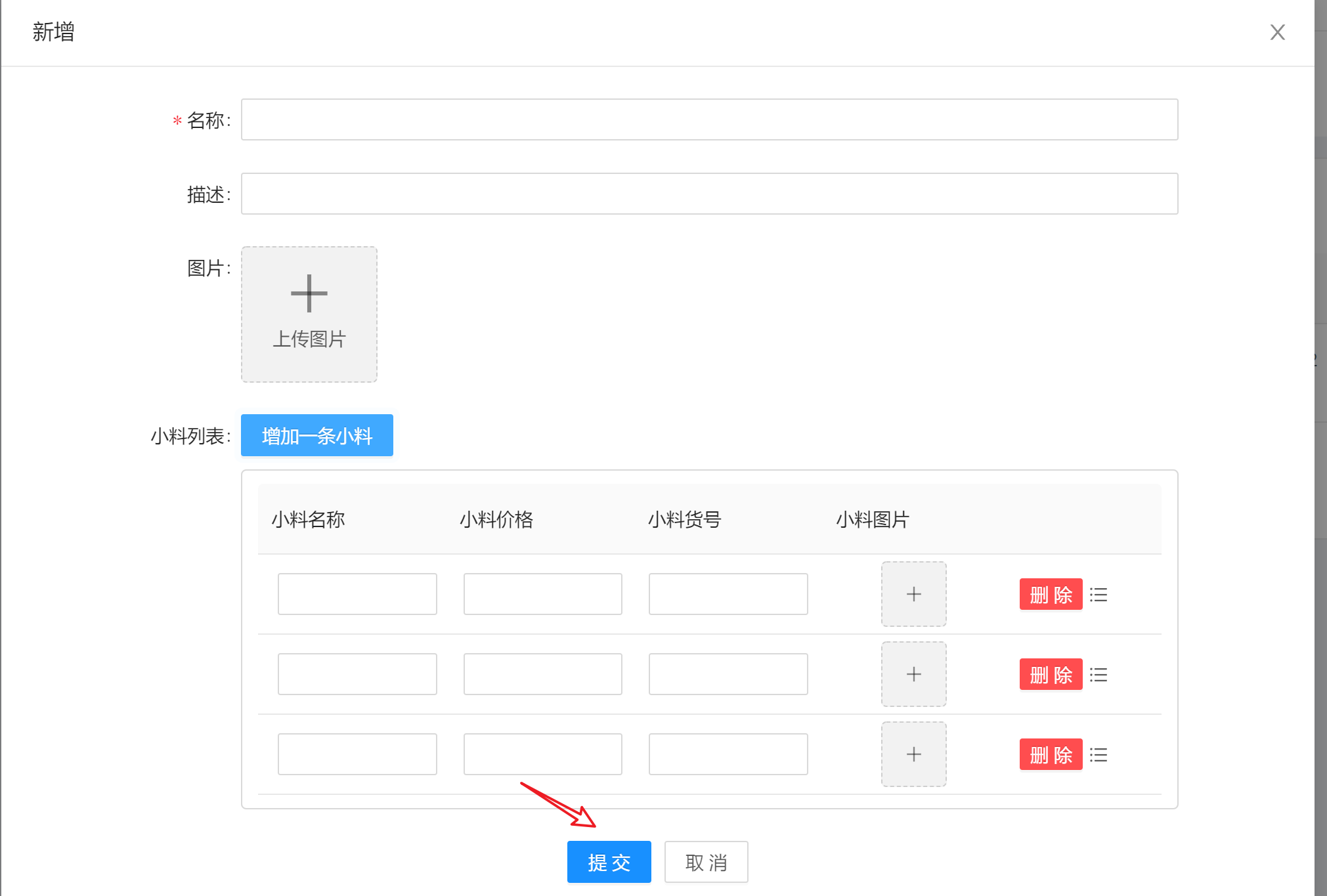Add image for third 小料 row
The height and width of the screenshot is (896, 1327).
pyautogui.click(x=913, y=754)
